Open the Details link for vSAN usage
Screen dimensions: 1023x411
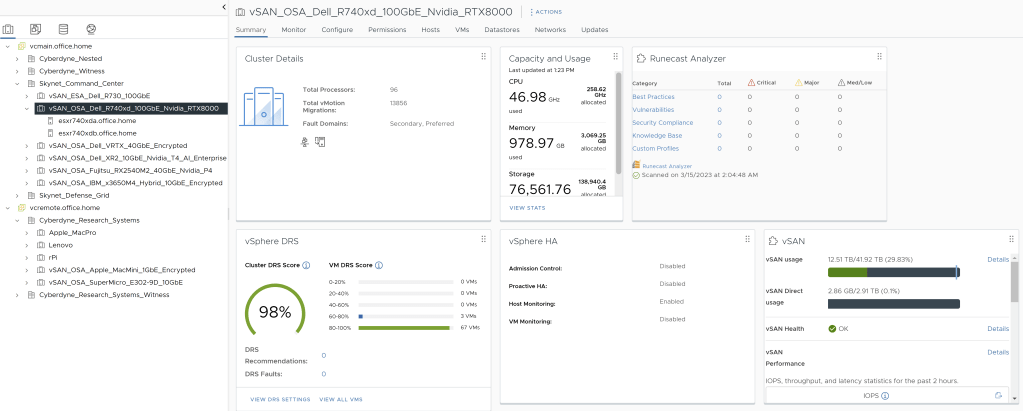pos(998,260)
